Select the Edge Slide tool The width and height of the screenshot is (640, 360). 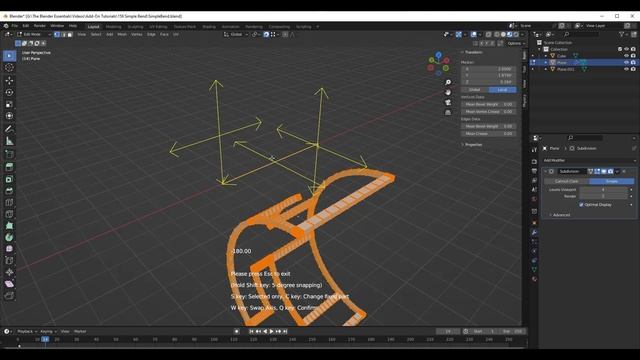9,260
